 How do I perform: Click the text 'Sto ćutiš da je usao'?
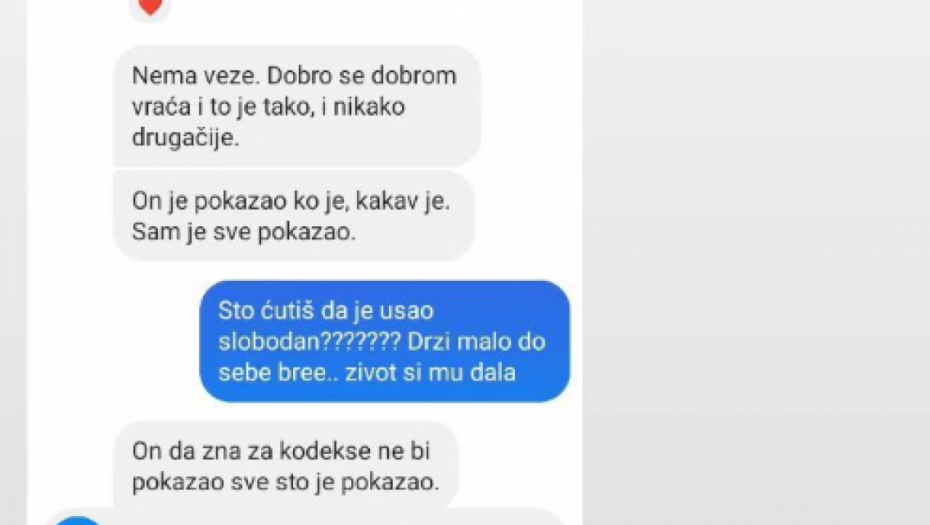click(x=326, y=311)
